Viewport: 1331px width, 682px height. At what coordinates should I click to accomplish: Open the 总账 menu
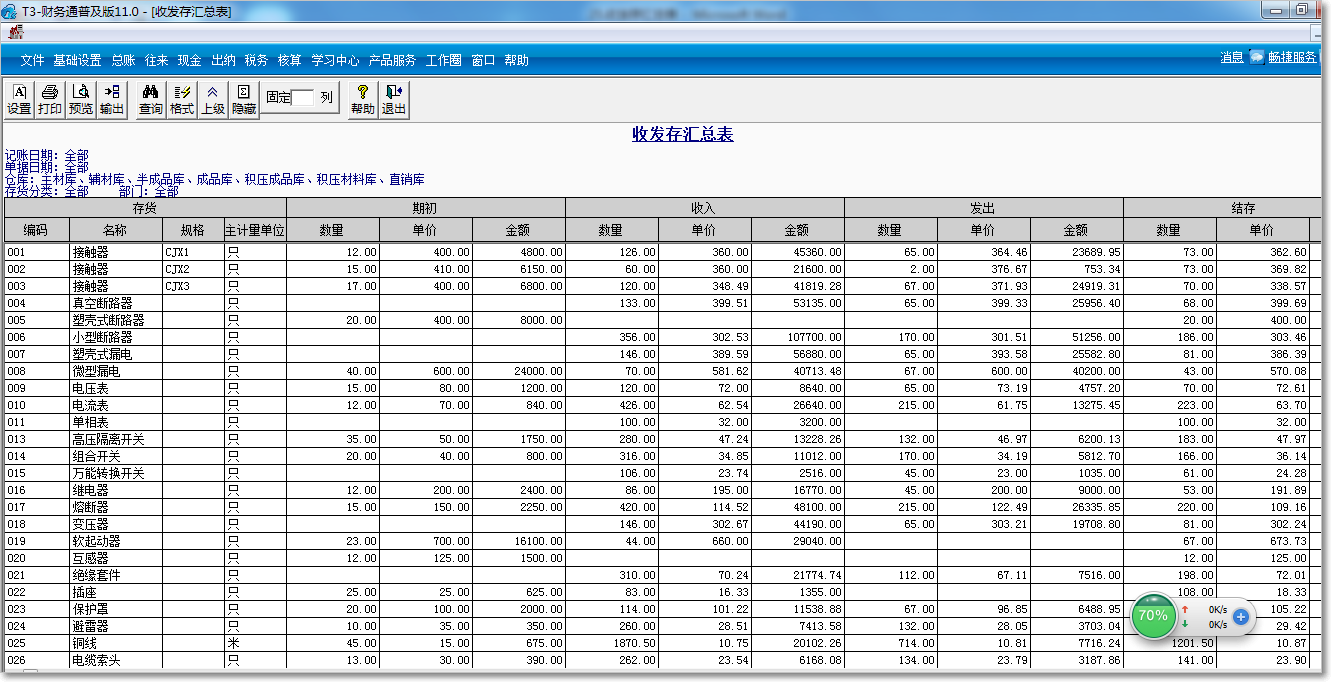click(122, 60)
